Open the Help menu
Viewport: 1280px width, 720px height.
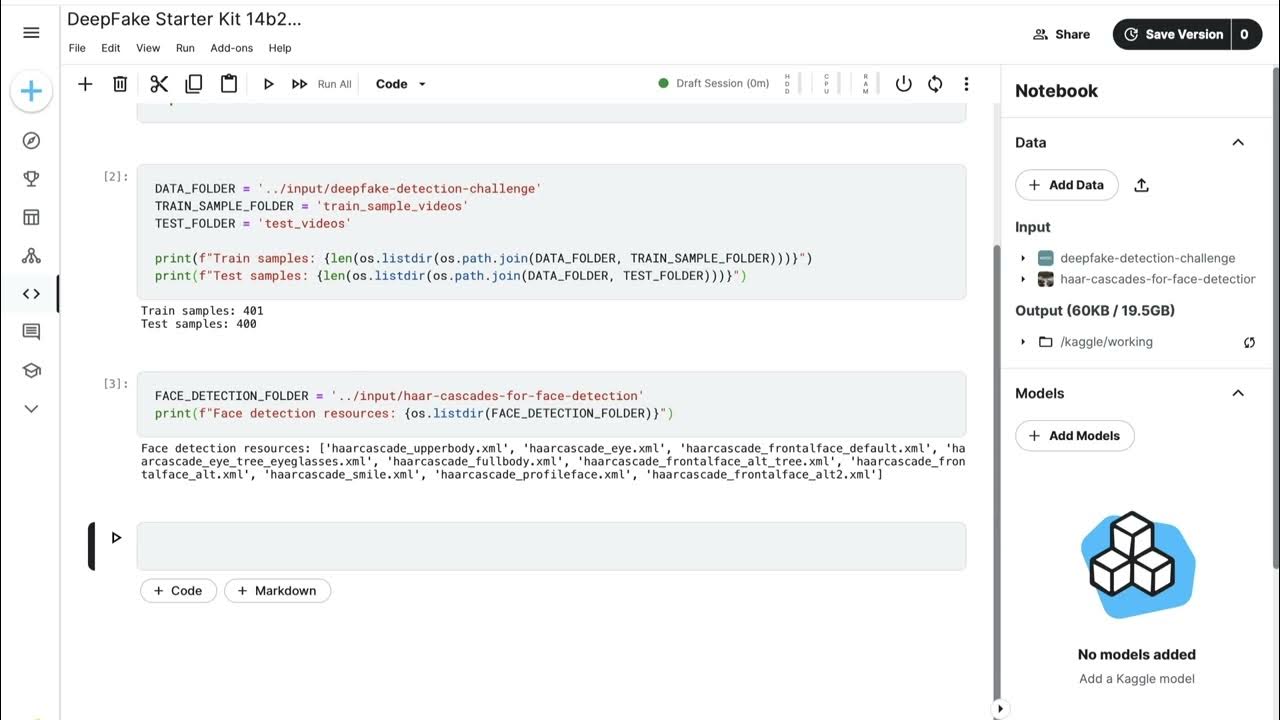(x=280, y=48)
